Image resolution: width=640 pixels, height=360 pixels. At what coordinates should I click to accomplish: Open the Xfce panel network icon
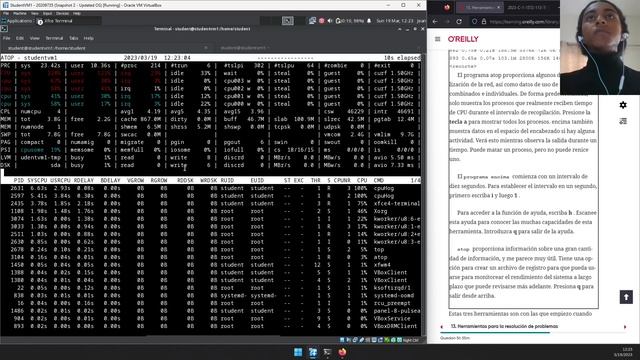click(x=312, y=21)
